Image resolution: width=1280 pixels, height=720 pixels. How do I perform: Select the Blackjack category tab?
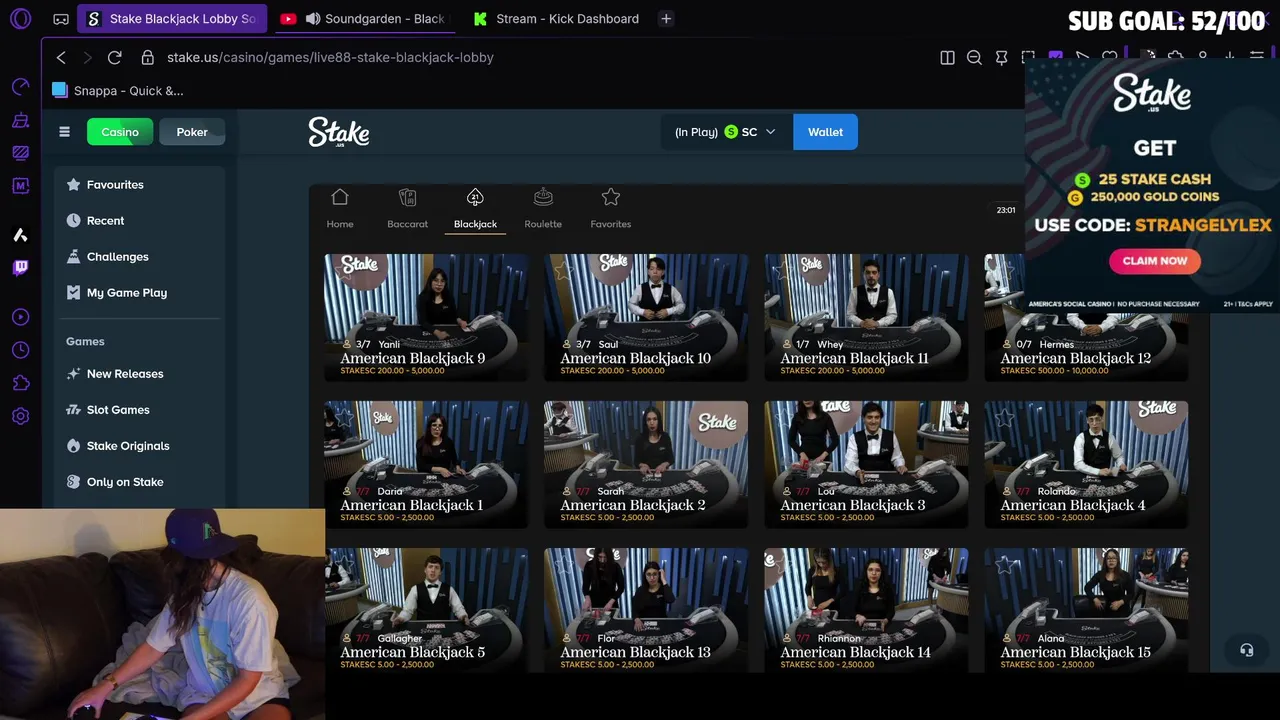click(x=475, y=209)
